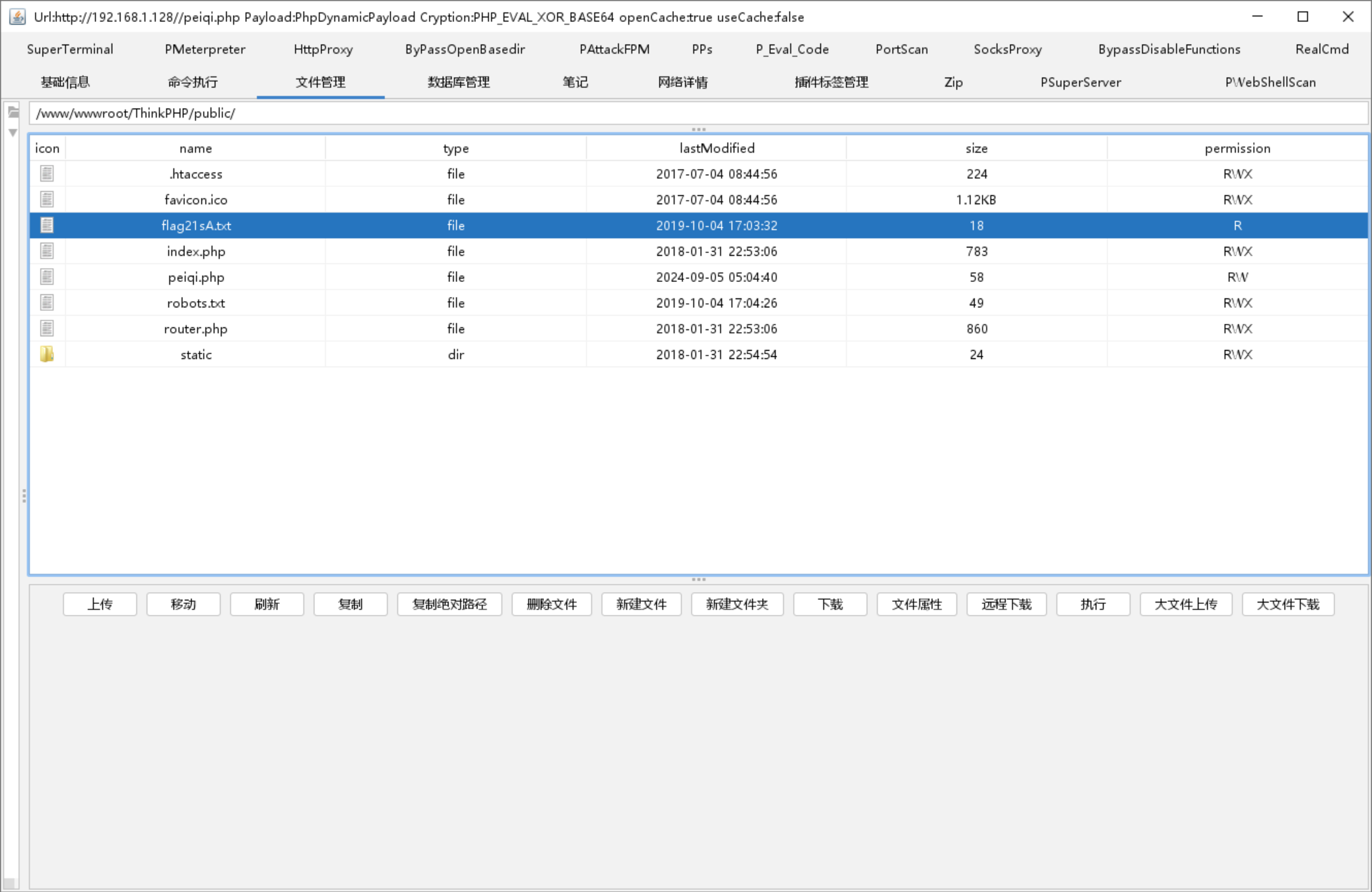
Task: Open ByPassOpenBasedir tab
Action: click(465, 50)
